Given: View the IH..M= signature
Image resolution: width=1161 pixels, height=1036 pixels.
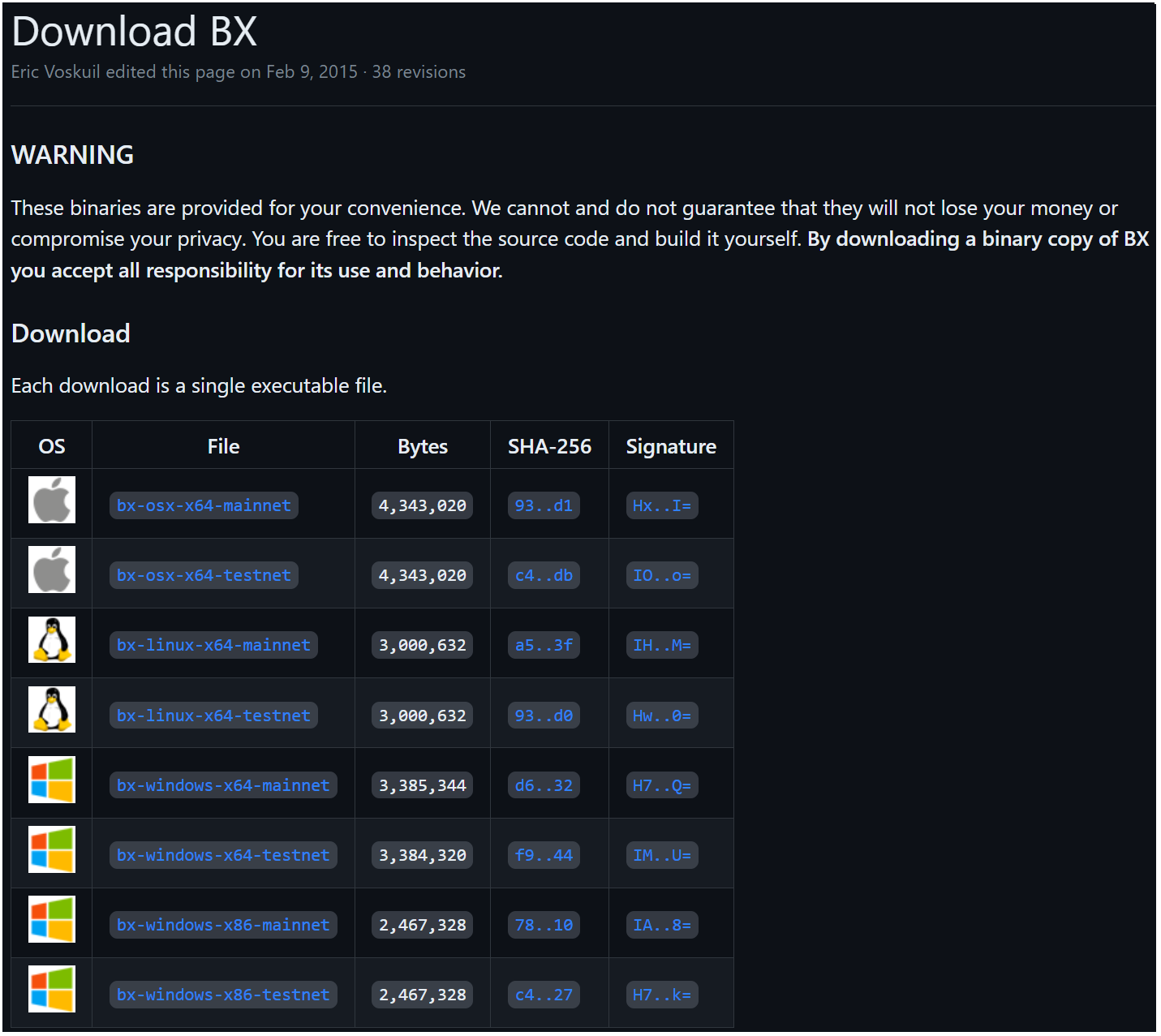Looking at the screenshot, I should 662,645.
